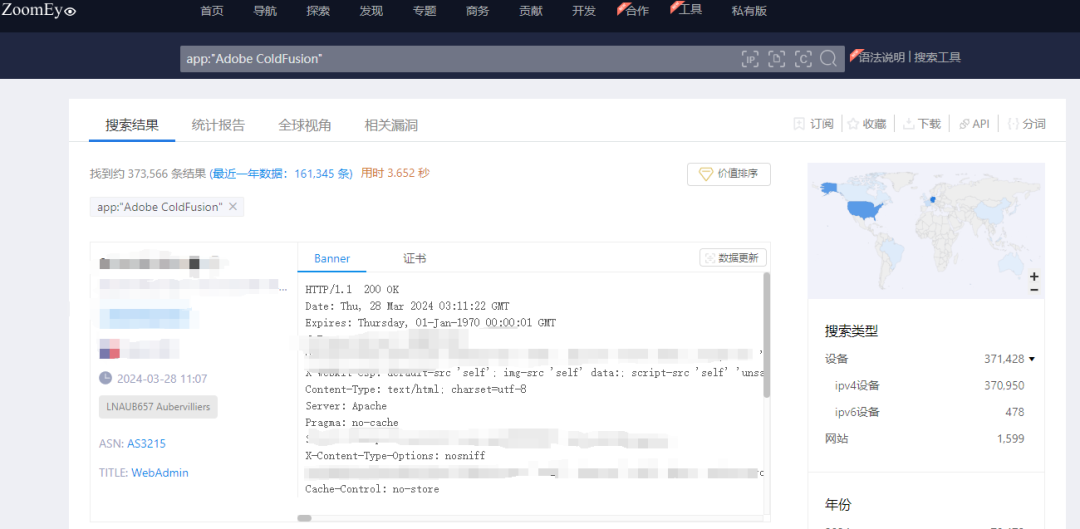The width and height of the screenshot is (1080, 529).
Task: Click the 下载 download icon
Action: (x=908, y=124)
